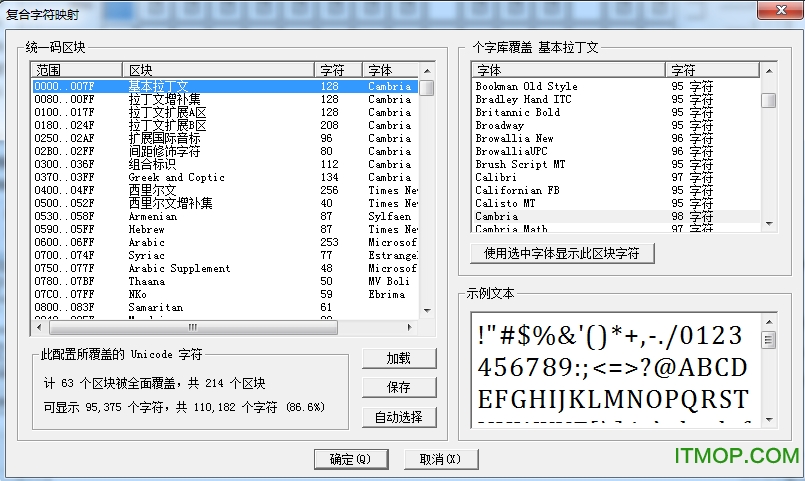
Task: Click the 自动选择 button
Action: coord(399,417)
